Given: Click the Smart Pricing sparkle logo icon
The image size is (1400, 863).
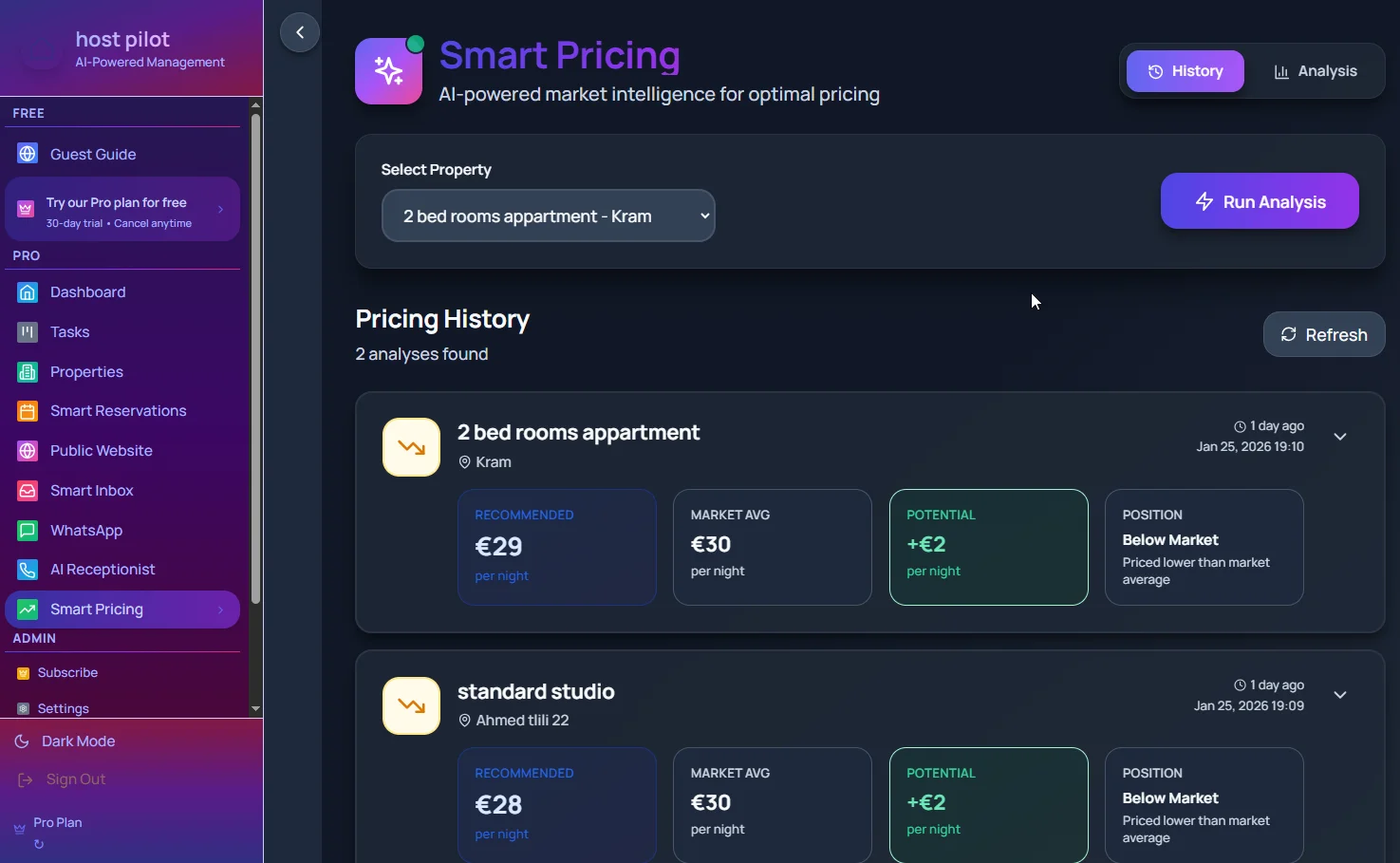Looking at the screenshot, I should click(387, 70).
